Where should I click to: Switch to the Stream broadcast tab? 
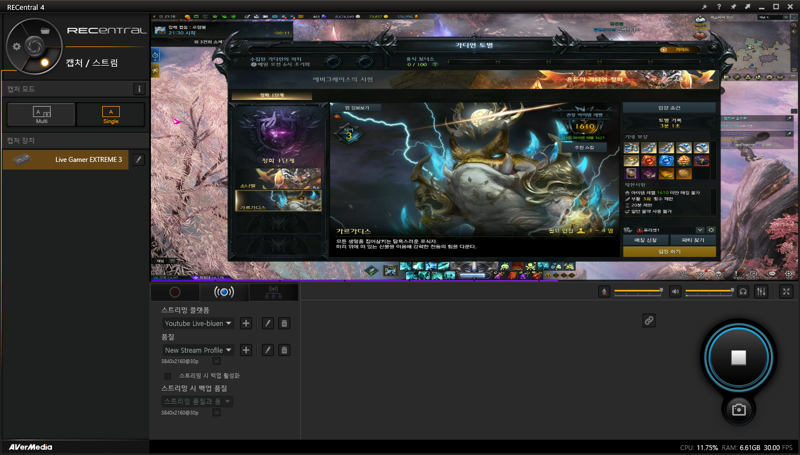[224, 292]
